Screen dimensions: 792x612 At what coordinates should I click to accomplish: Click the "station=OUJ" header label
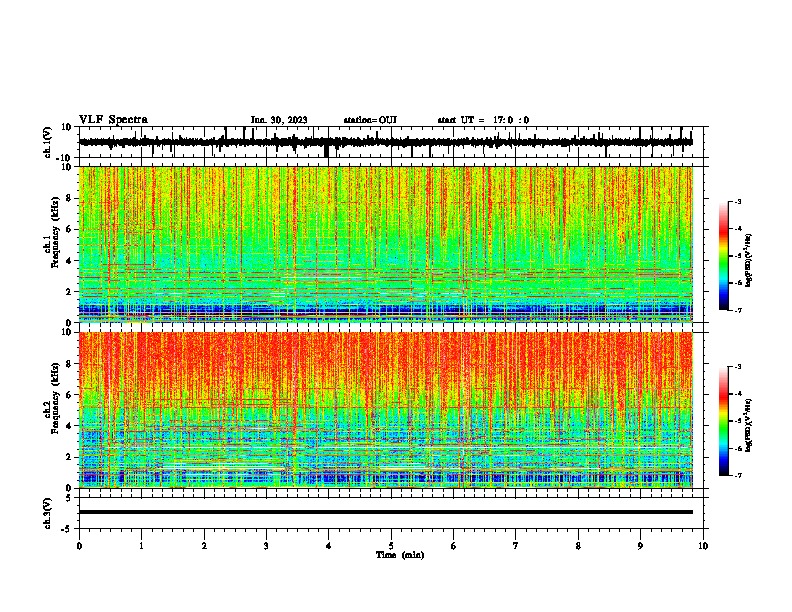(x=370, y=120)
